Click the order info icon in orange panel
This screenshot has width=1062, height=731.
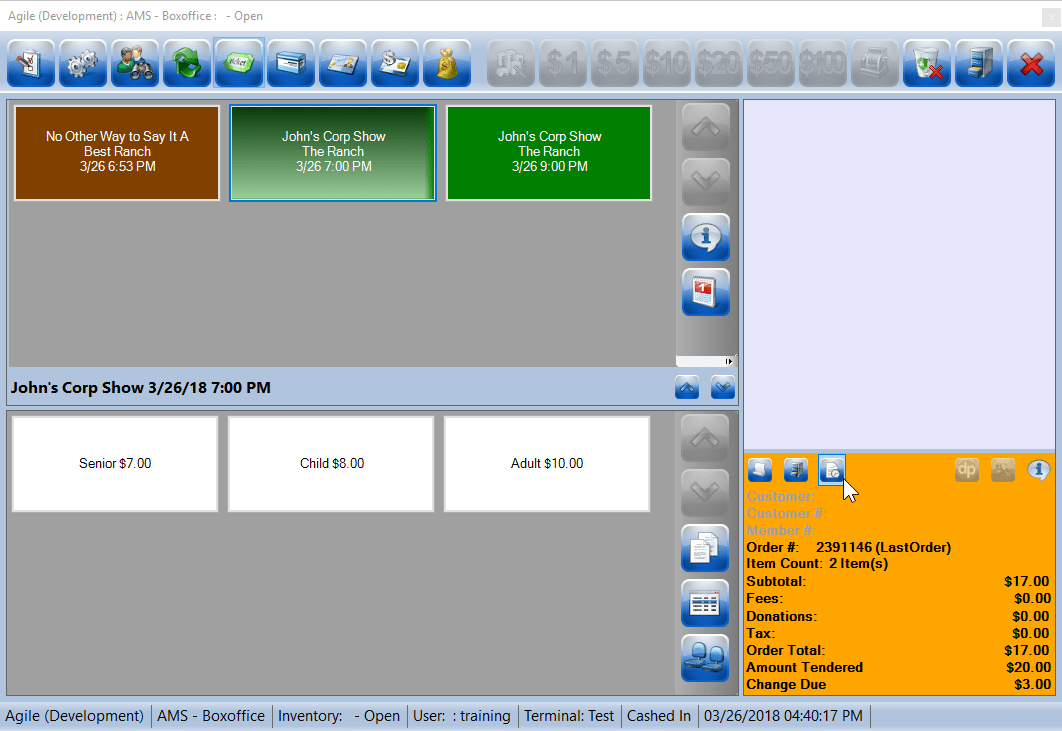[1038, 469]
